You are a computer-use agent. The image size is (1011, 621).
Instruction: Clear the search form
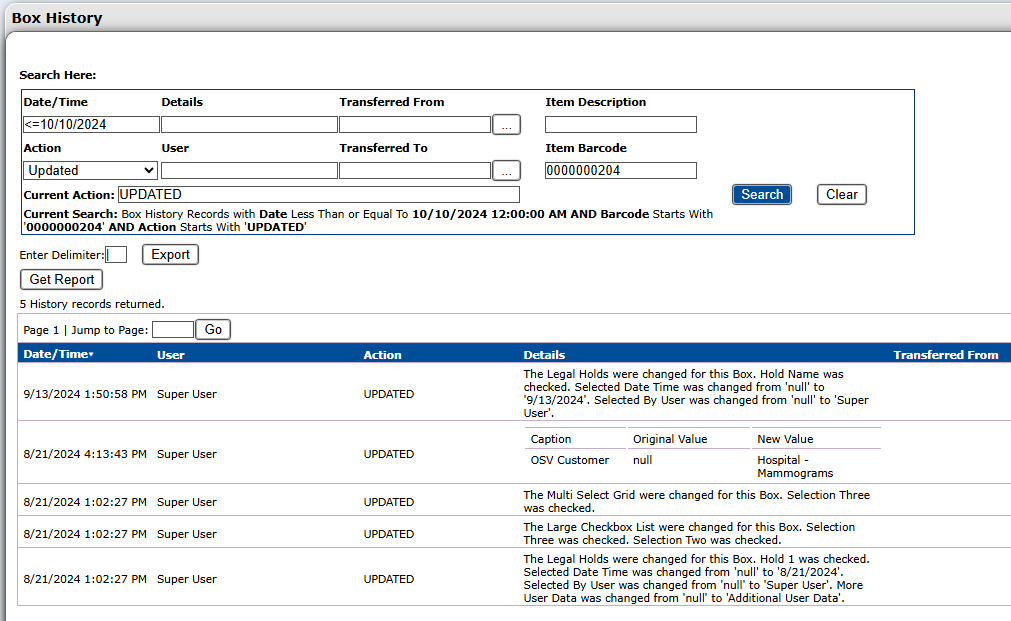(x=841, y=195)
